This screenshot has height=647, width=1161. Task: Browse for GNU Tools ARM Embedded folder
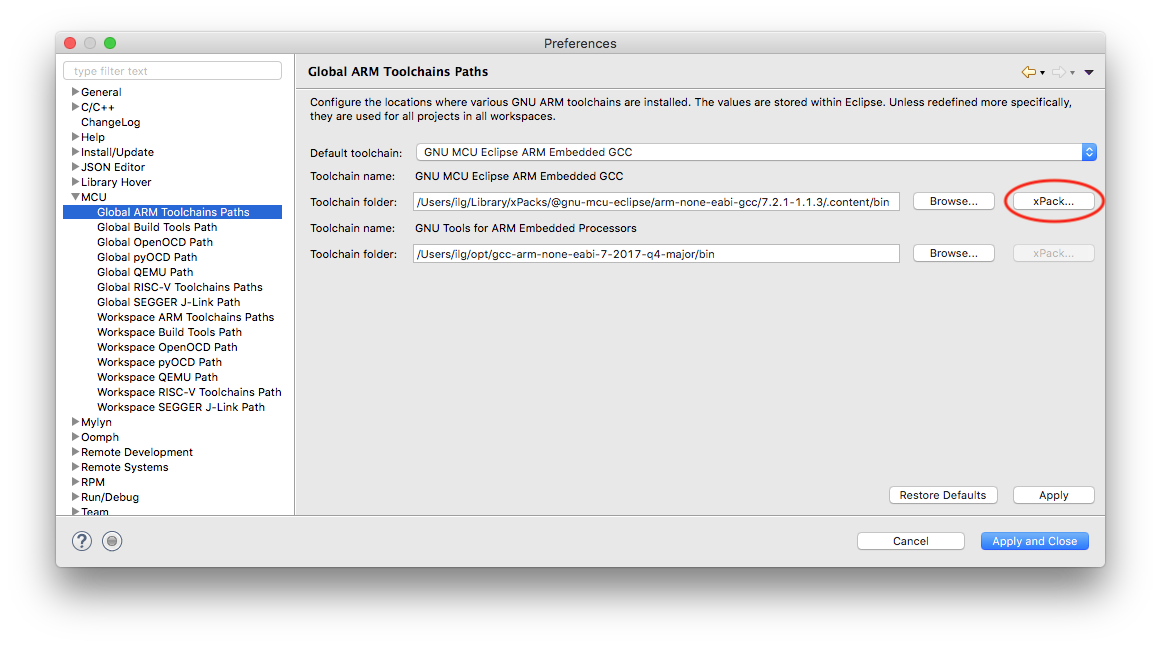(x=954, y=253)
